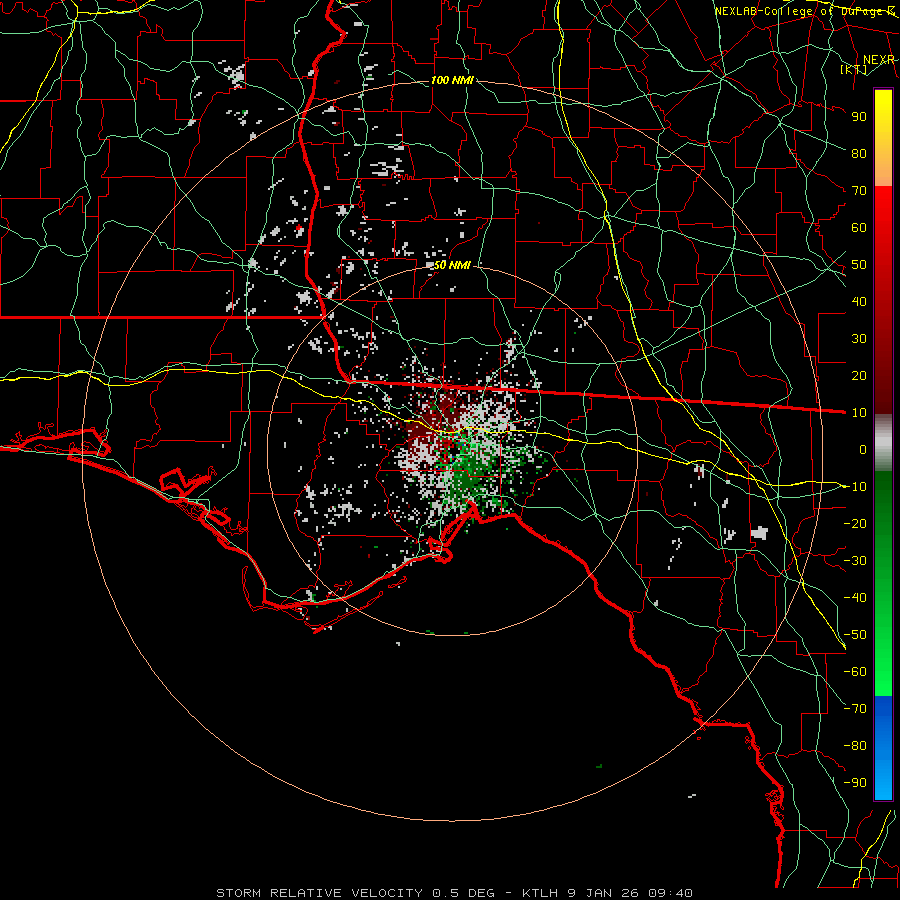Click the [KT] units label
The image size is (900, 900).
tap(853, 69)
